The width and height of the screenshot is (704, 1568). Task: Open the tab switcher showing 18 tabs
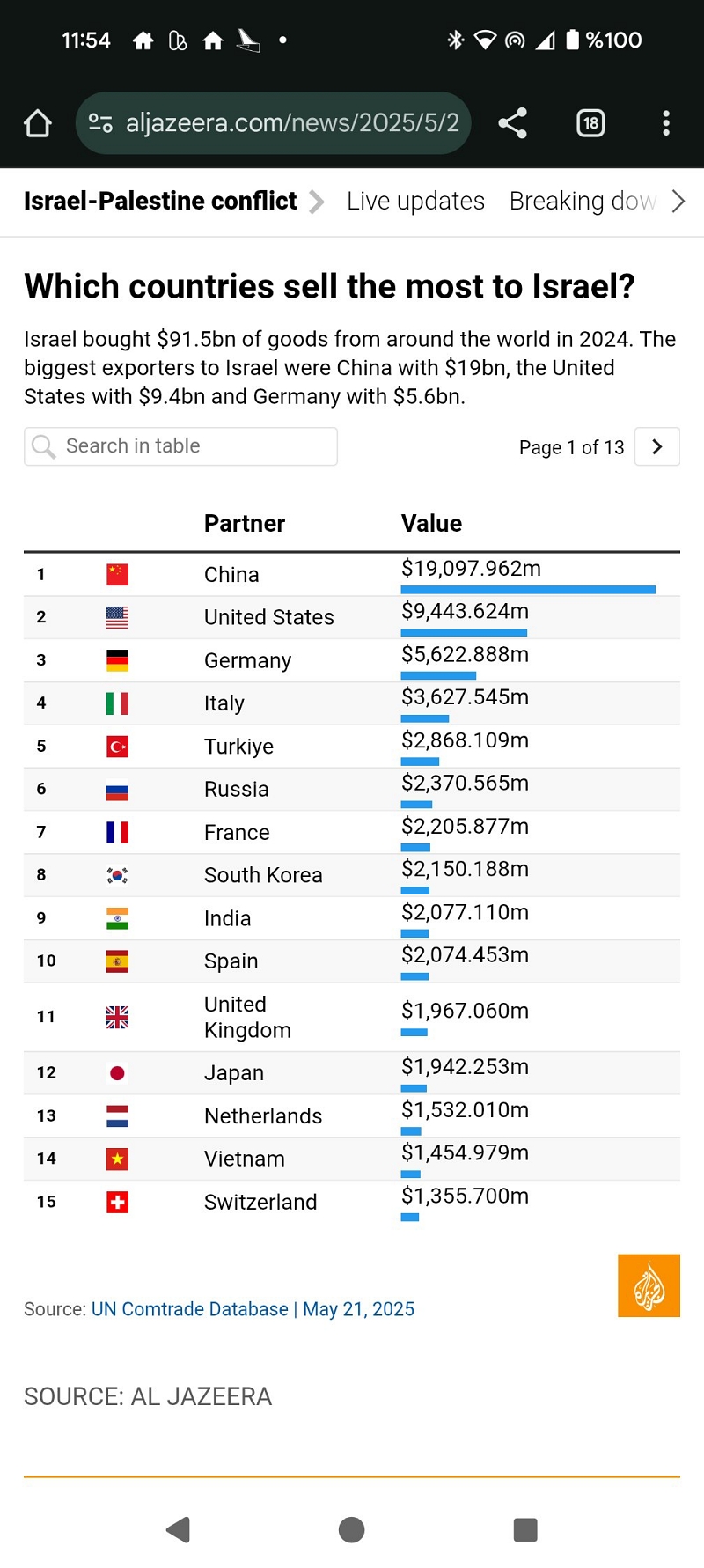[x=590, y=123]
